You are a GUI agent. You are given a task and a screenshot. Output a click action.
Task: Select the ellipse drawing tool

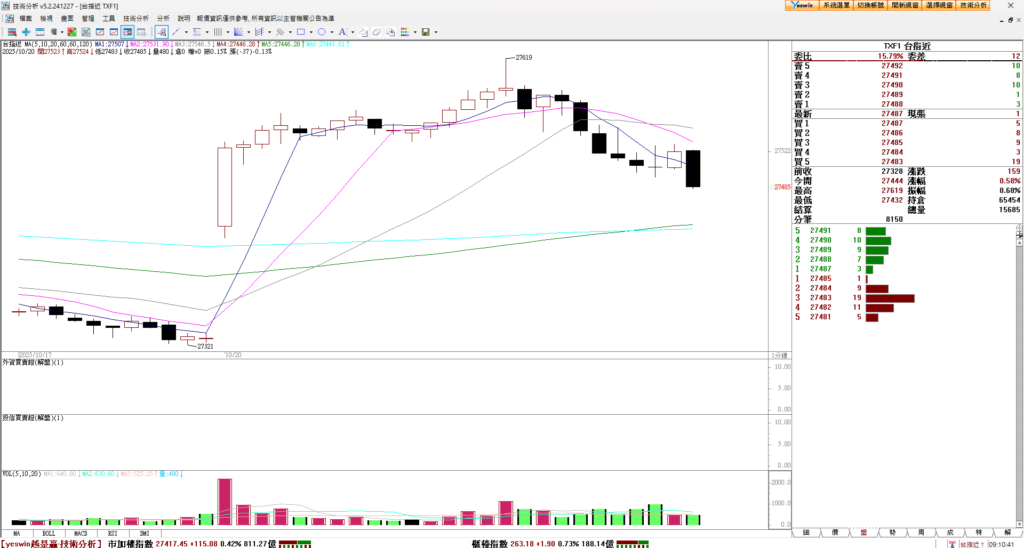click(x=320, y=32)
